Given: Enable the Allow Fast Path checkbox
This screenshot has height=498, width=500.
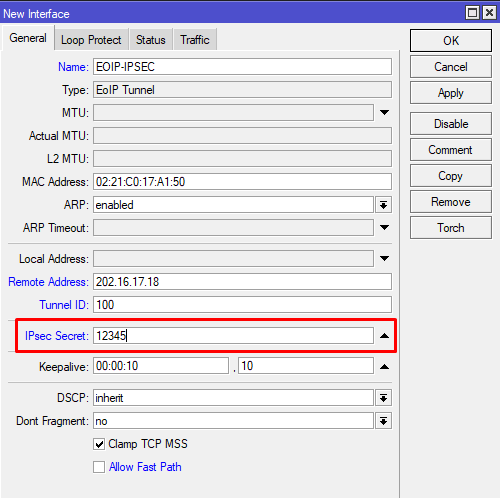Looking at the screenshot, I should (99, 467).
